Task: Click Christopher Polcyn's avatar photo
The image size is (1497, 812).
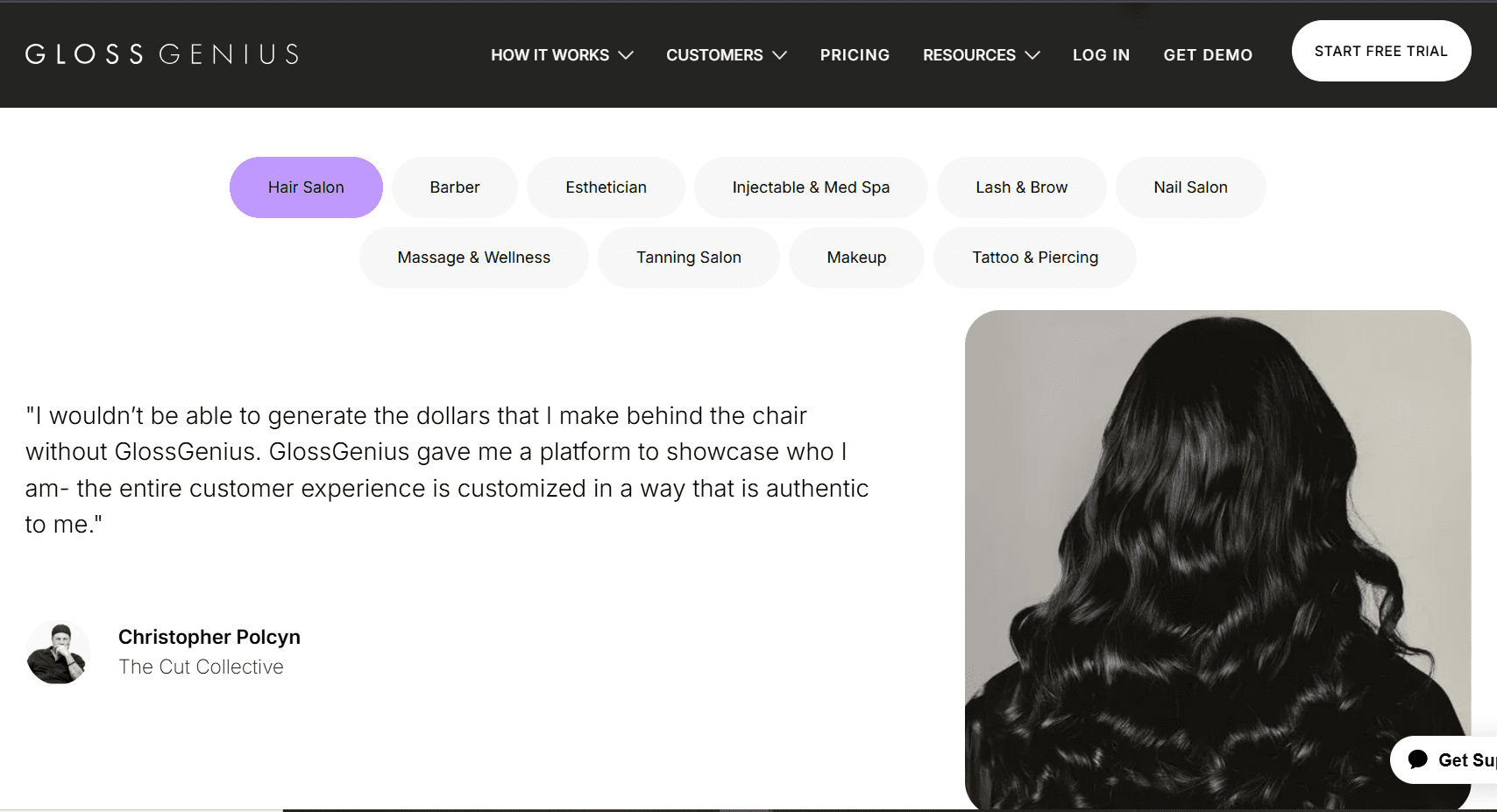Action: 58,653
